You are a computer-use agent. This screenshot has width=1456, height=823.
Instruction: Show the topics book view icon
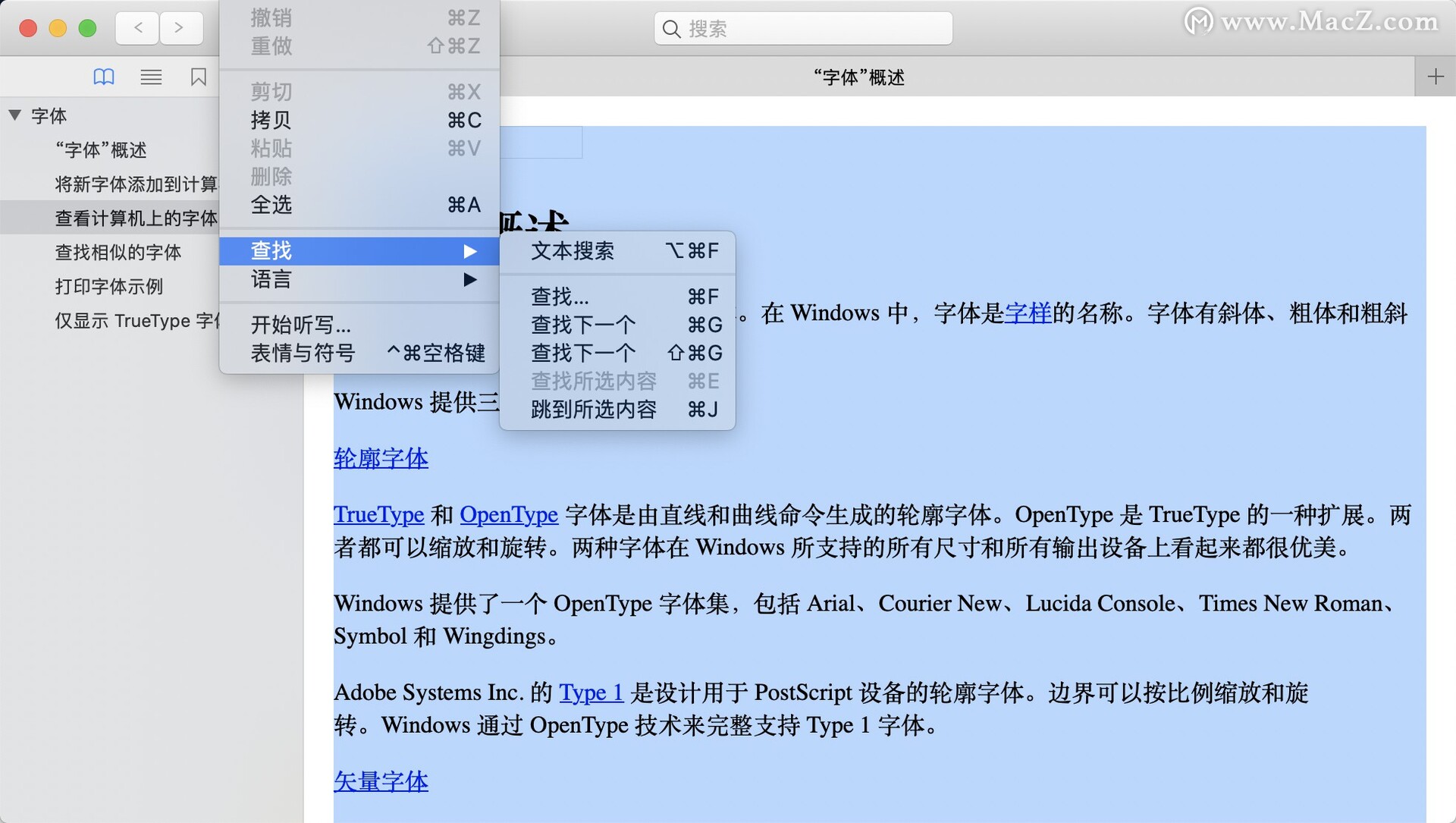point(104,77)
